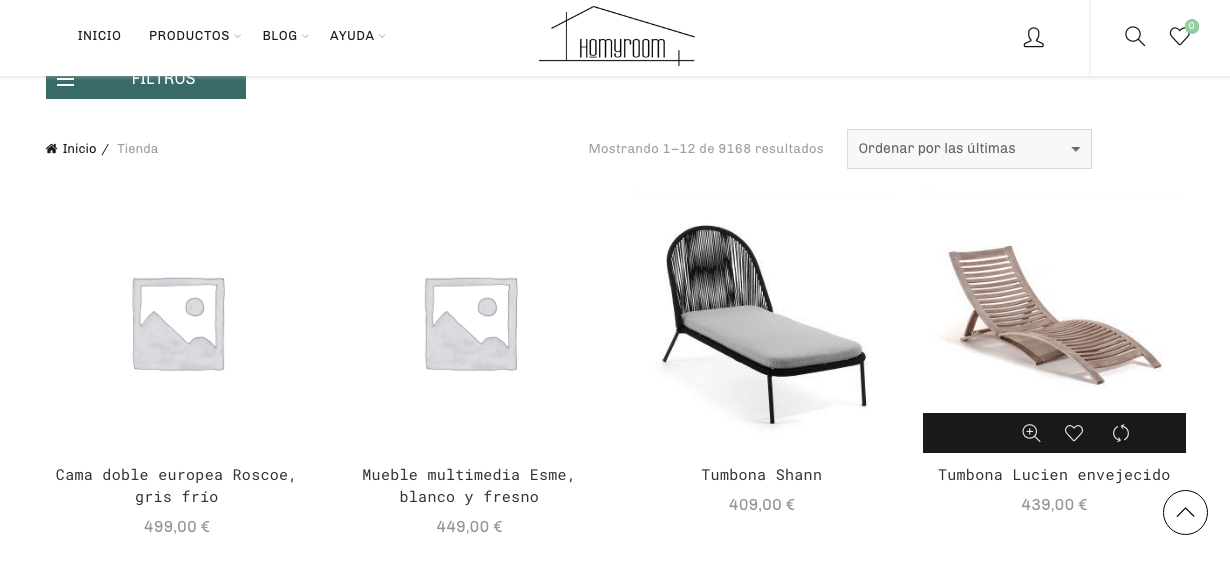This screenshot has height=568, width=1230.
Task: Open Mueble multimedia Esme product link
Action: pos(469,486)
